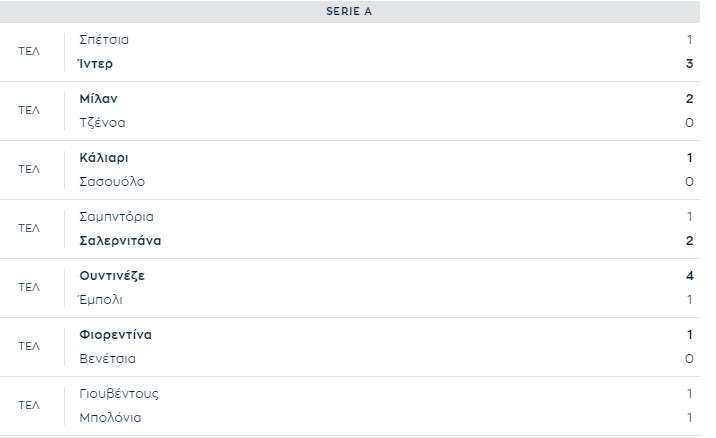Select the Κάλιαρι team name

[x=104, y=158]
